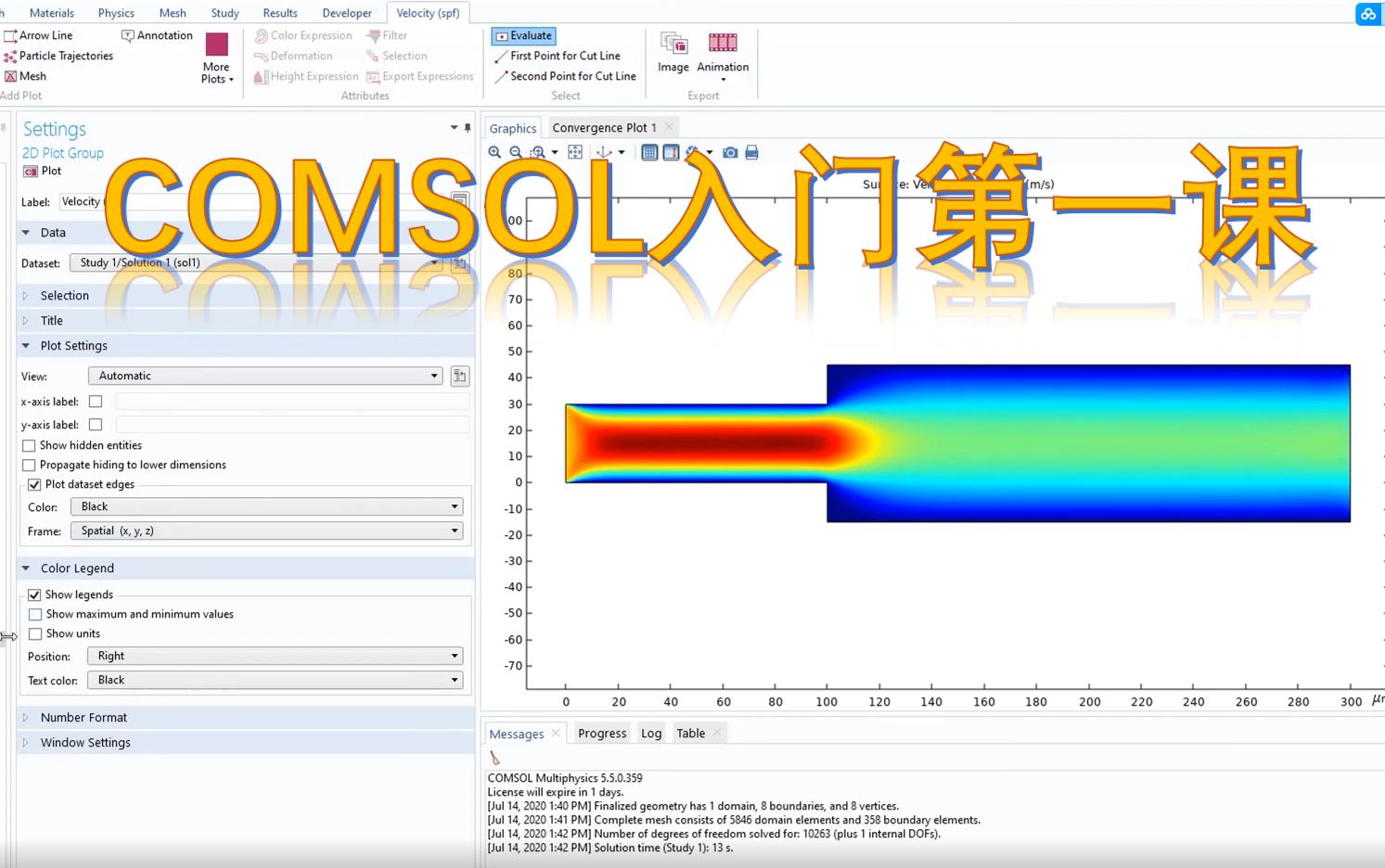Toggle the Show Legends icon
1385x868 pixels.
(x=671, y=152)
